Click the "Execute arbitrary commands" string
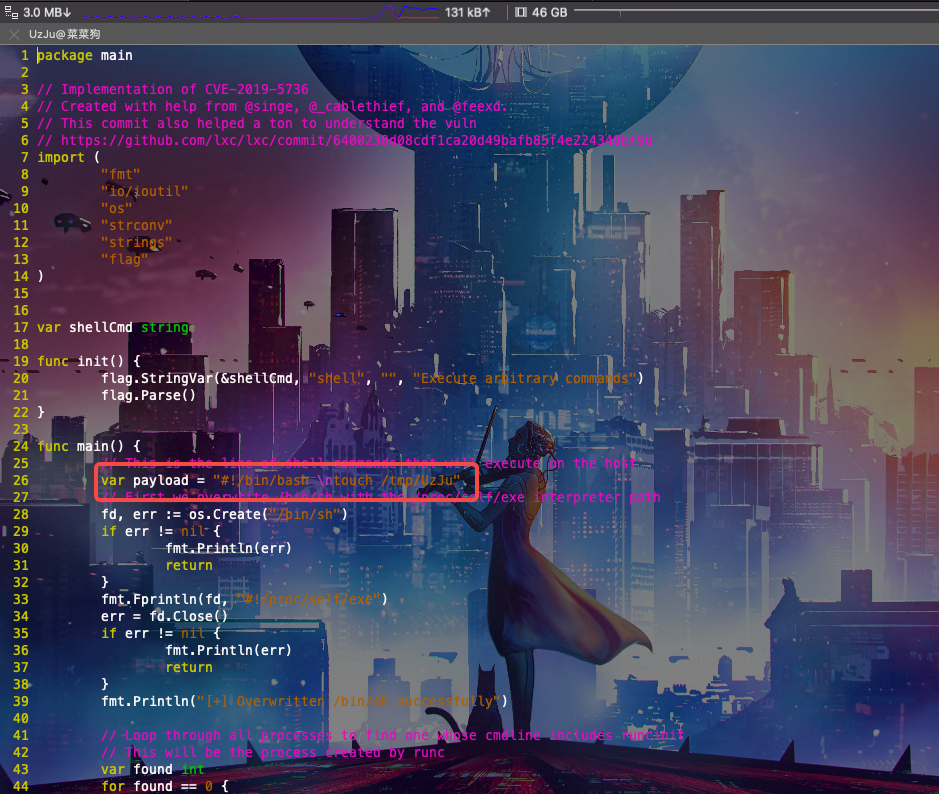The image size is (939, 794). [x=524, y=378]
